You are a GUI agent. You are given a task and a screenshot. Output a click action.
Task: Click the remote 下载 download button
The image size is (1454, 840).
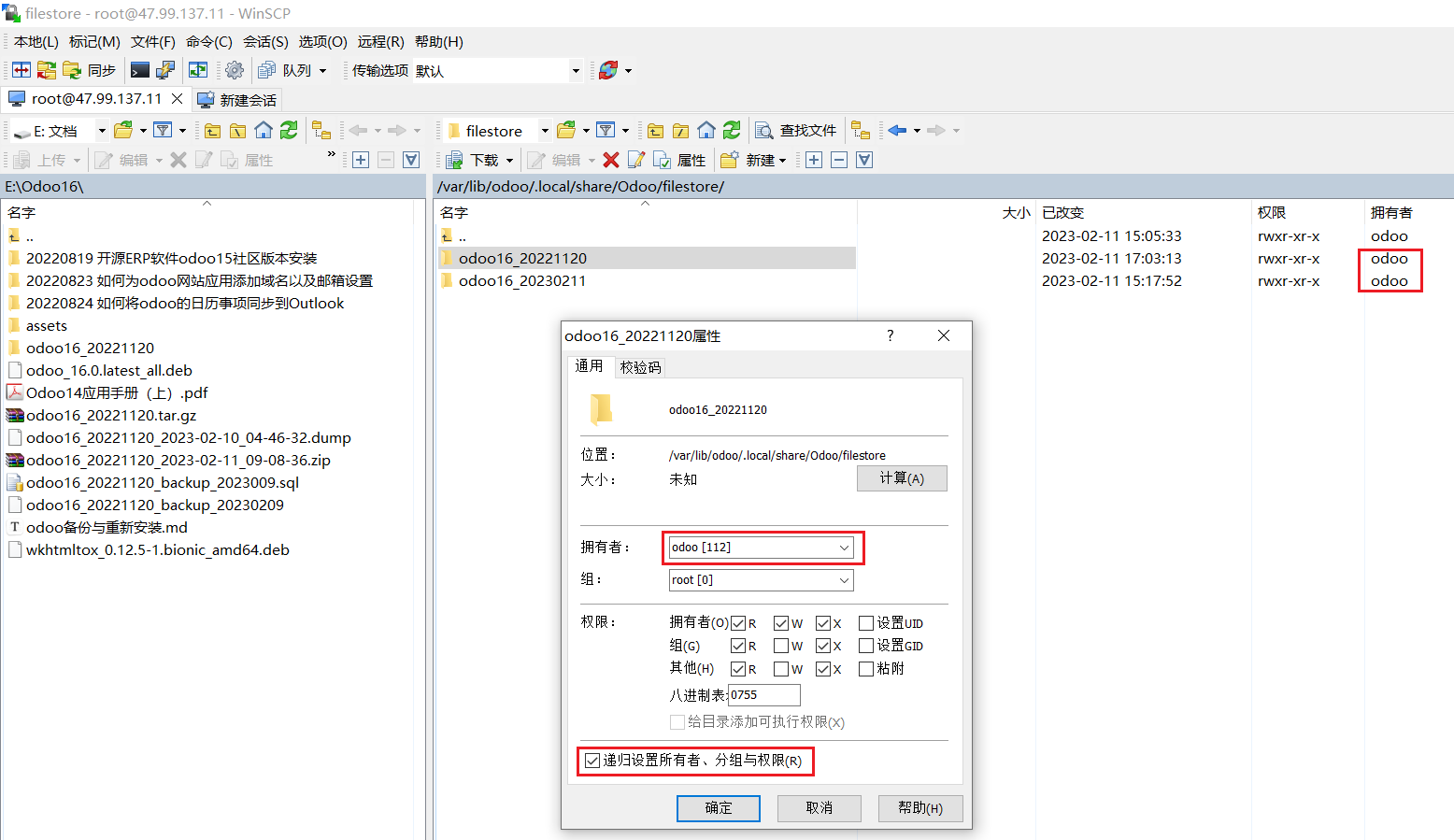pyautogui.click(x=473, y=160)
